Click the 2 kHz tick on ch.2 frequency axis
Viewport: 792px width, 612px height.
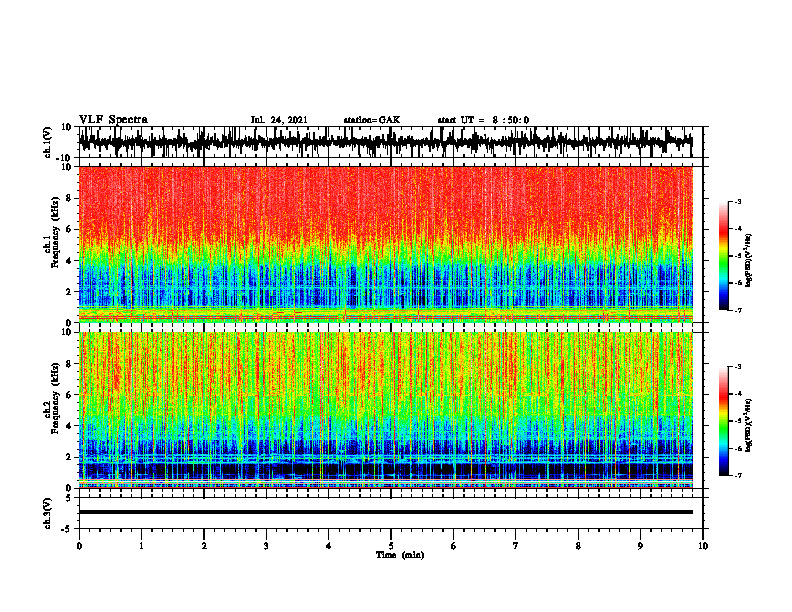pyautogui.click(x=69, y=457)
